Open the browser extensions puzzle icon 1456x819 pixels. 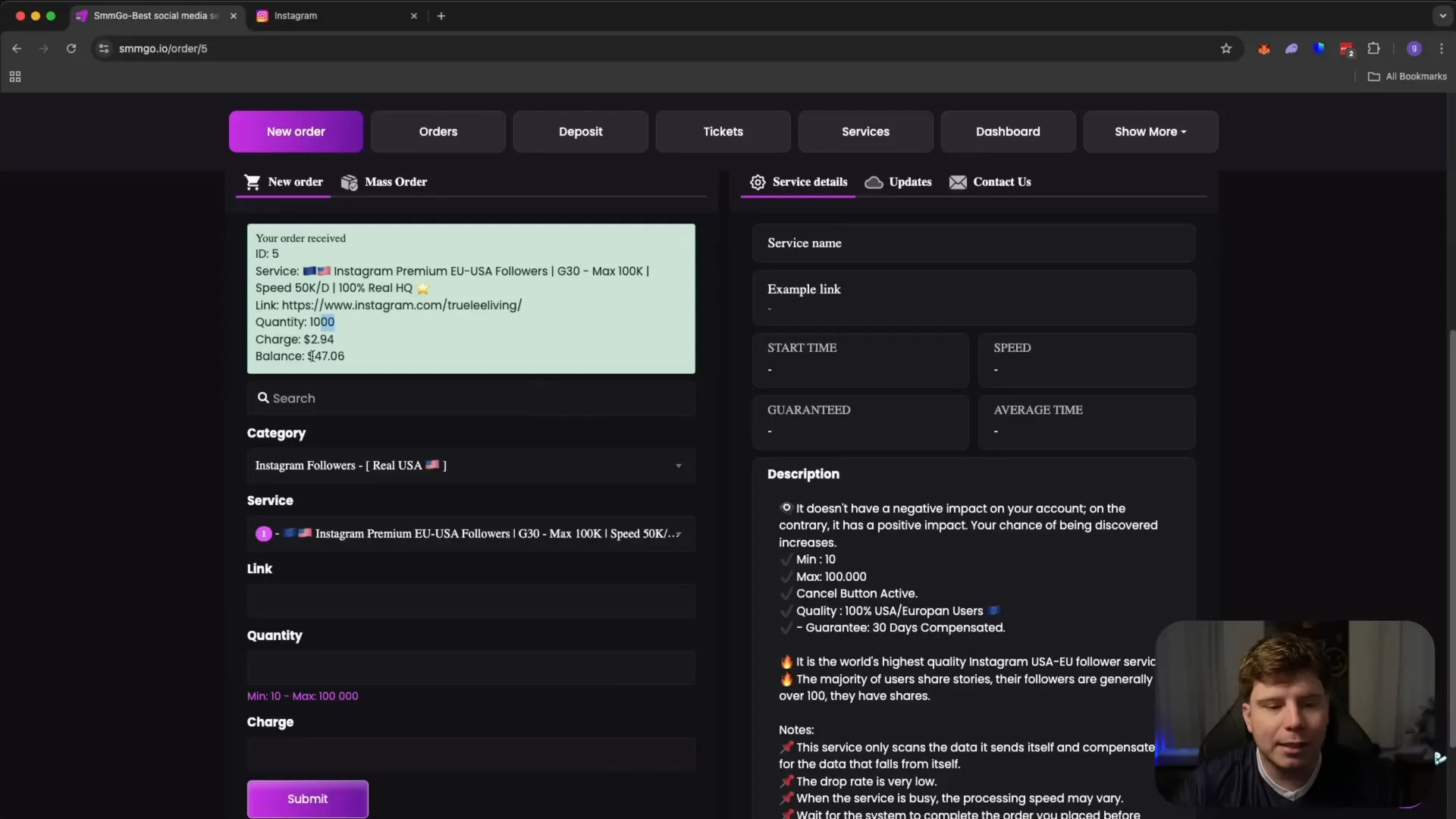1373,49
